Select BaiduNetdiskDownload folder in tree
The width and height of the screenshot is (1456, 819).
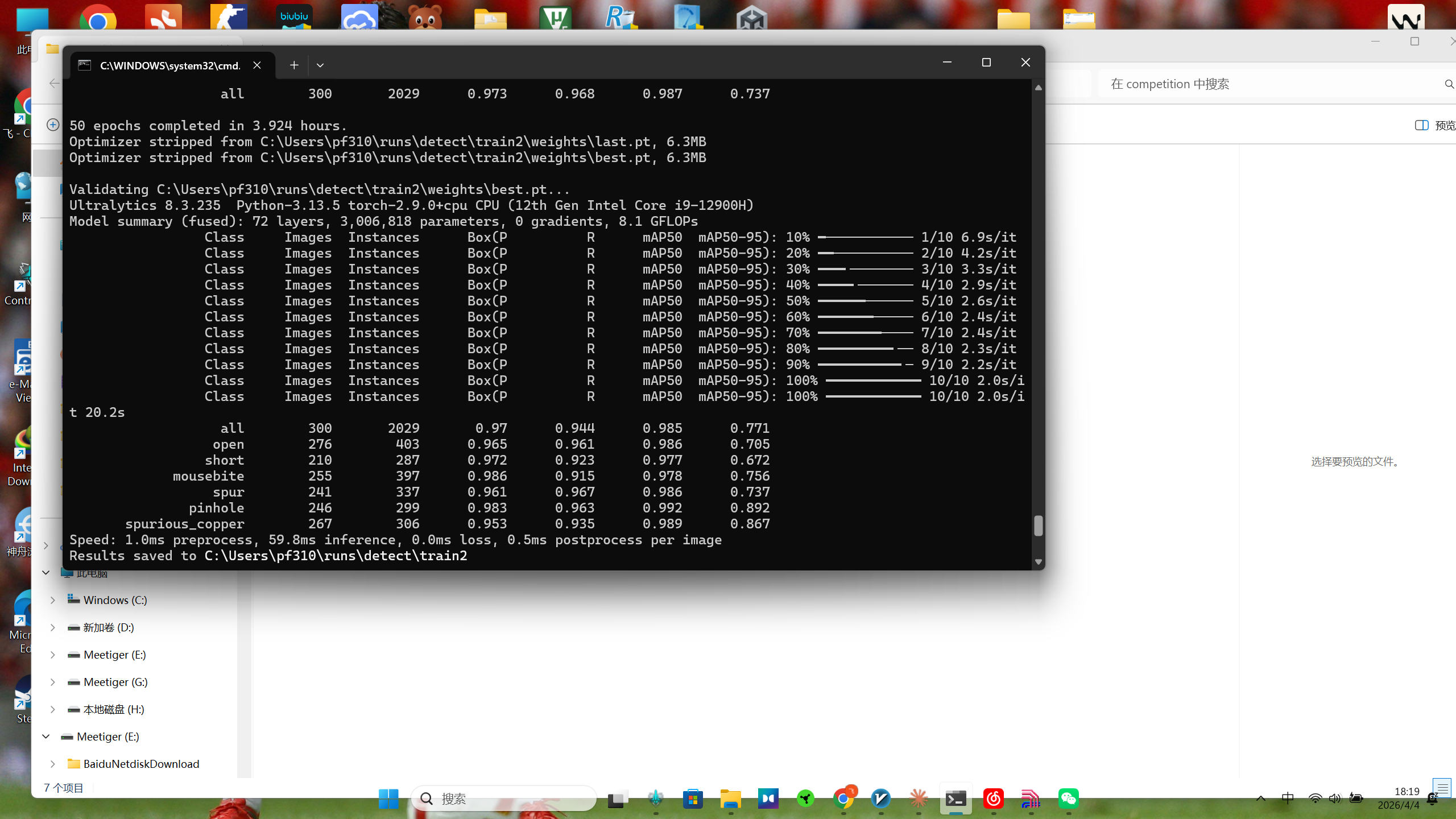[x=141, y=764]
